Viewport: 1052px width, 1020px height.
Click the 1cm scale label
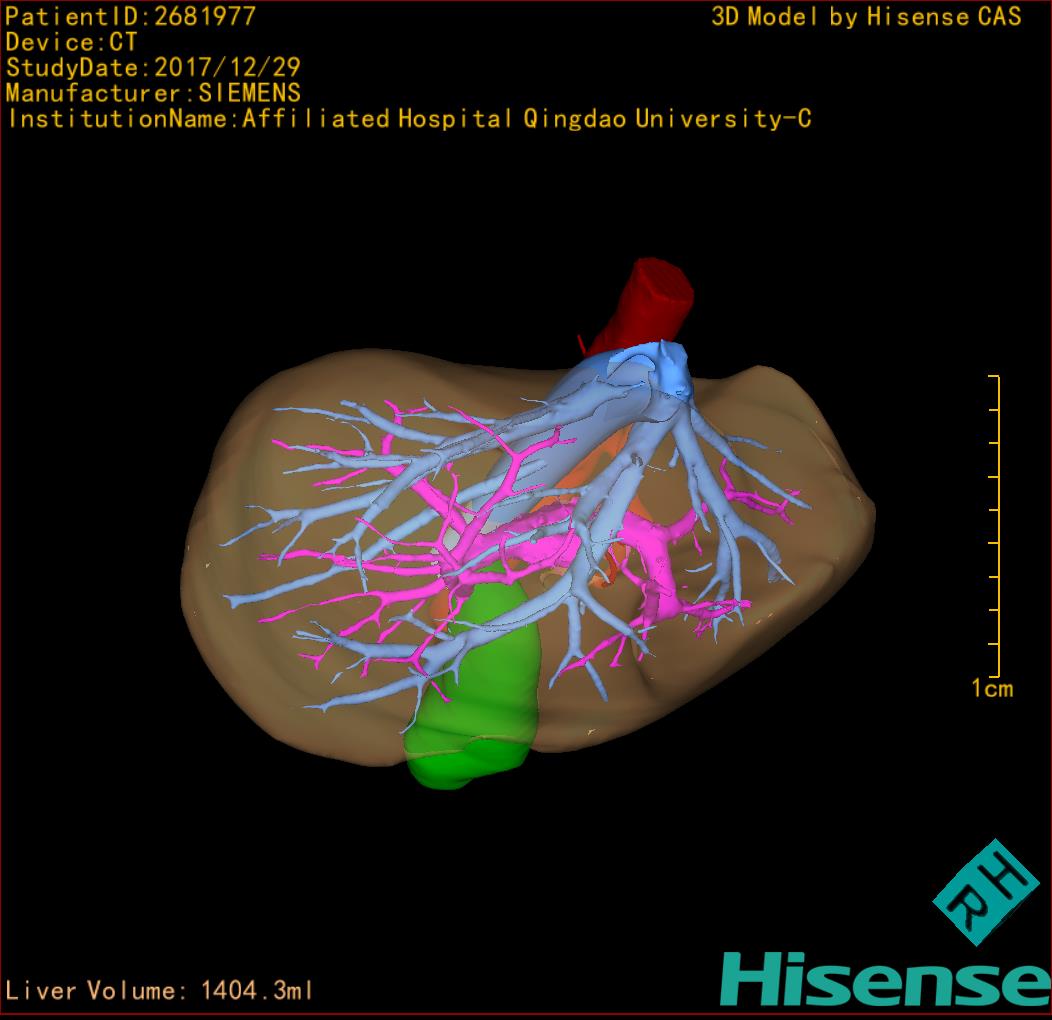coord(991,688)
